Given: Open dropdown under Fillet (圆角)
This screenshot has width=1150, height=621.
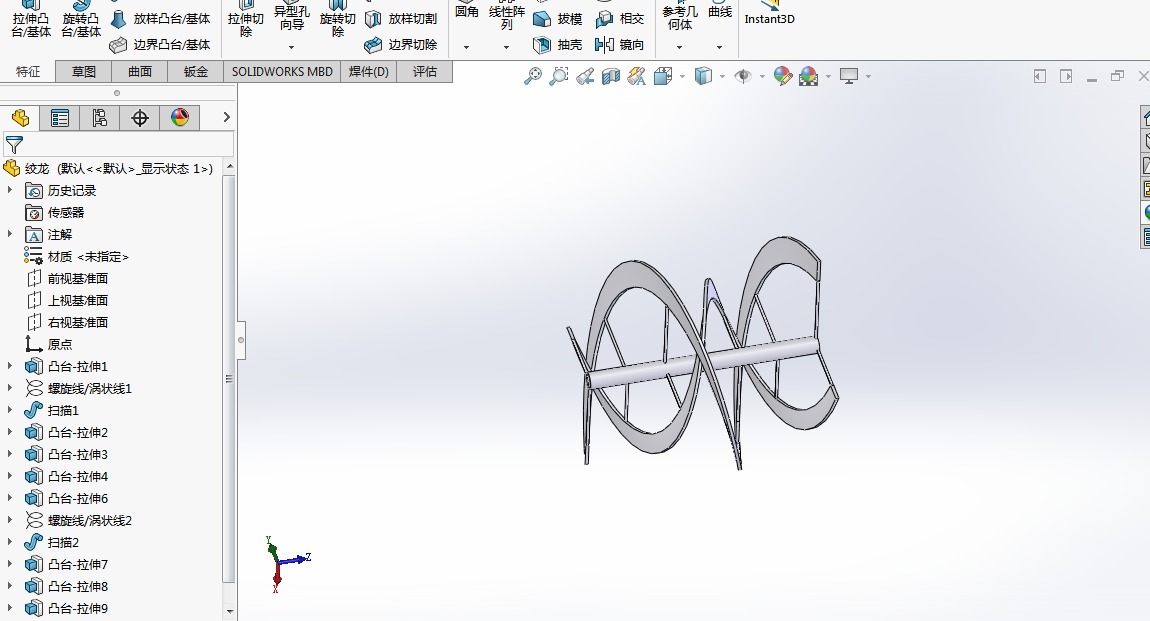Looking at the screenshot, I should pos(466,48).
